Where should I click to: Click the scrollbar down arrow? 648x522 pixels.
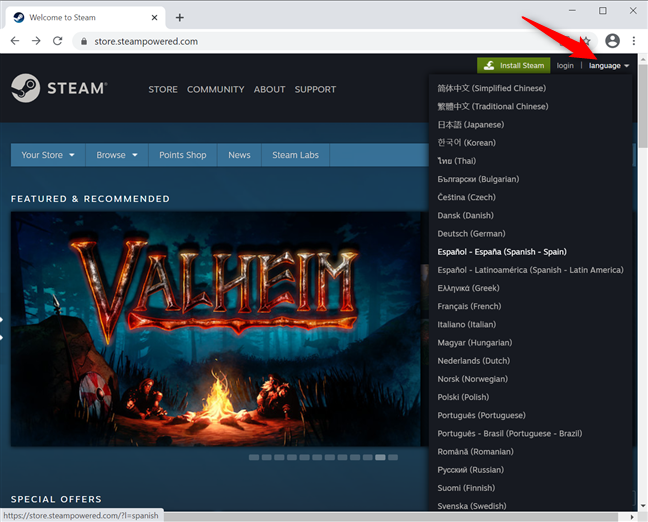pyautogui.click(x=643, y=505)
